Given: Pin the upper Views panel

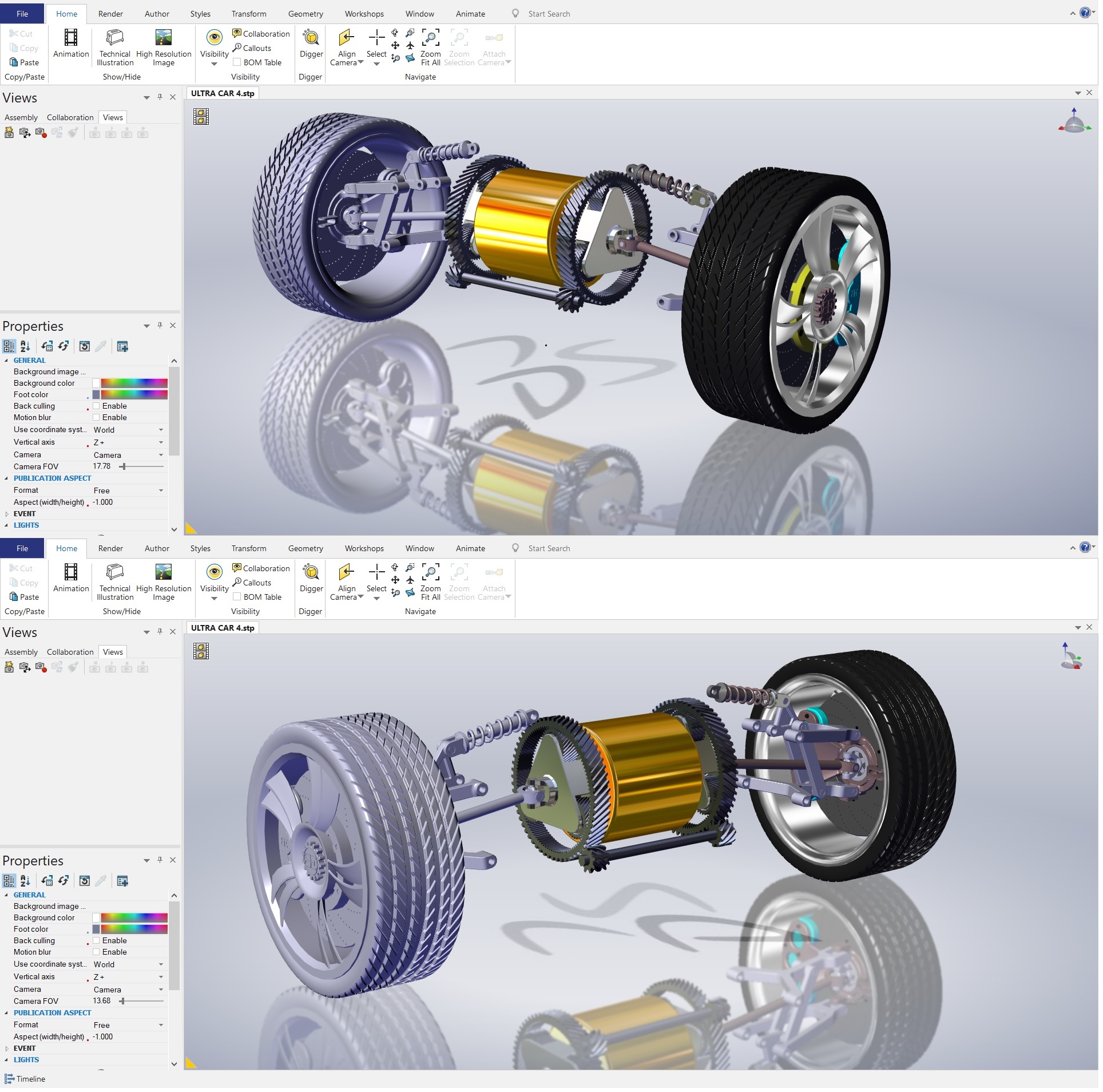Looking at the screenshot, I should [160, 97].
